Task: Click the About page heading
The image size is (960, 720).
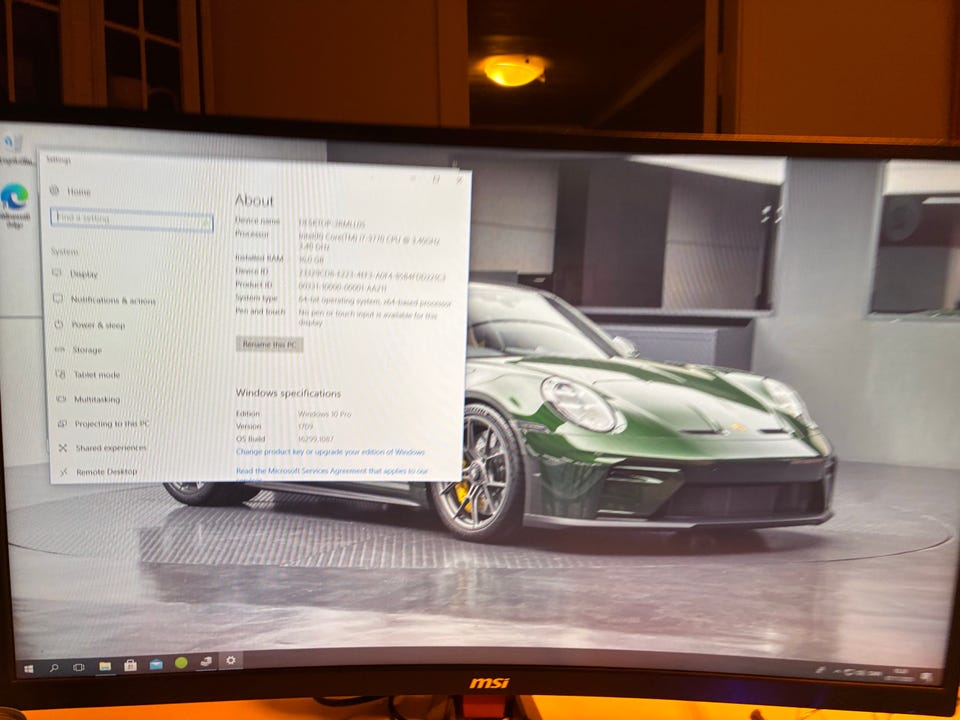Action: coord(255,200)
